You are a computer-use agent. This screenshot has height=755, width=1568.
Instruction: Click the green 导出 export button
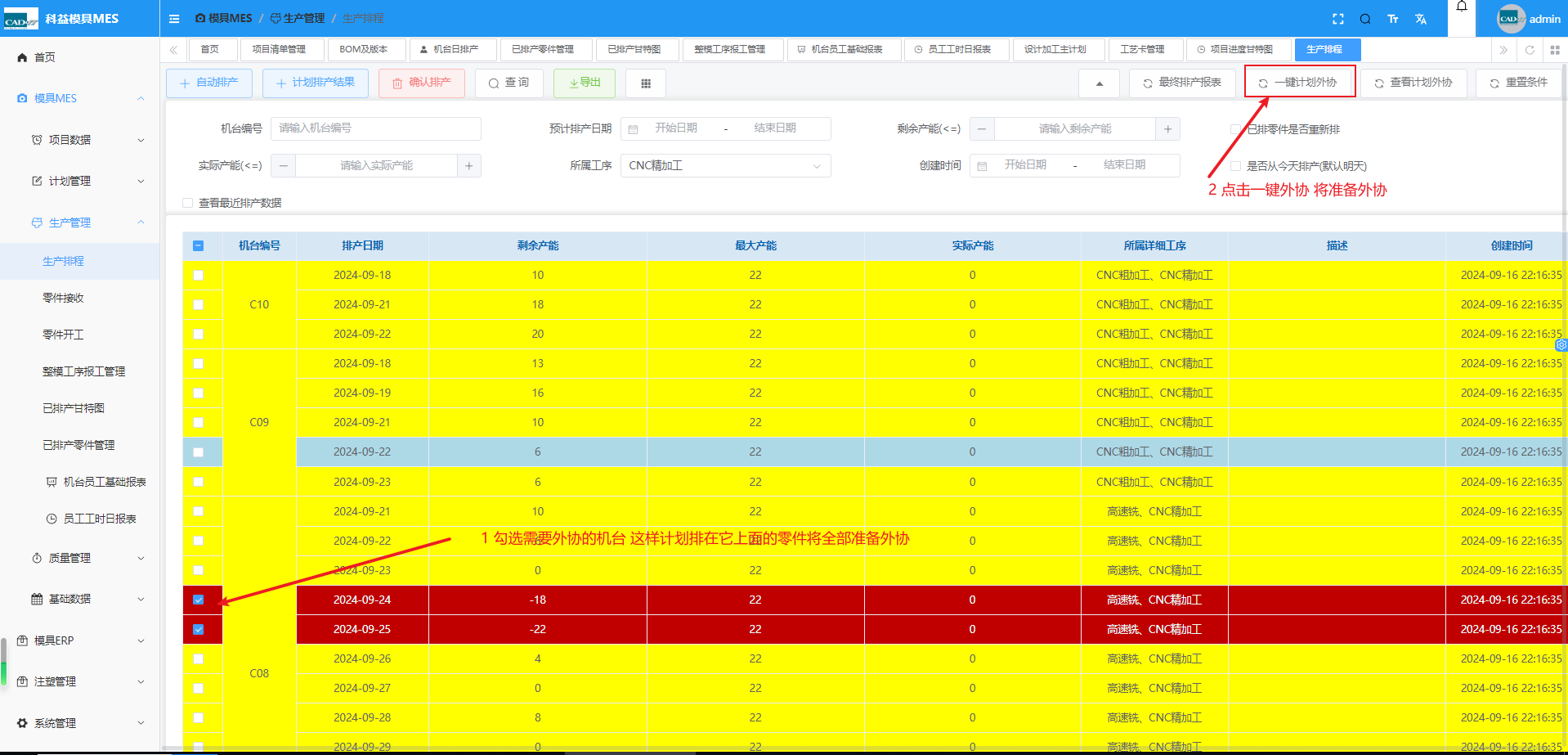585,83
